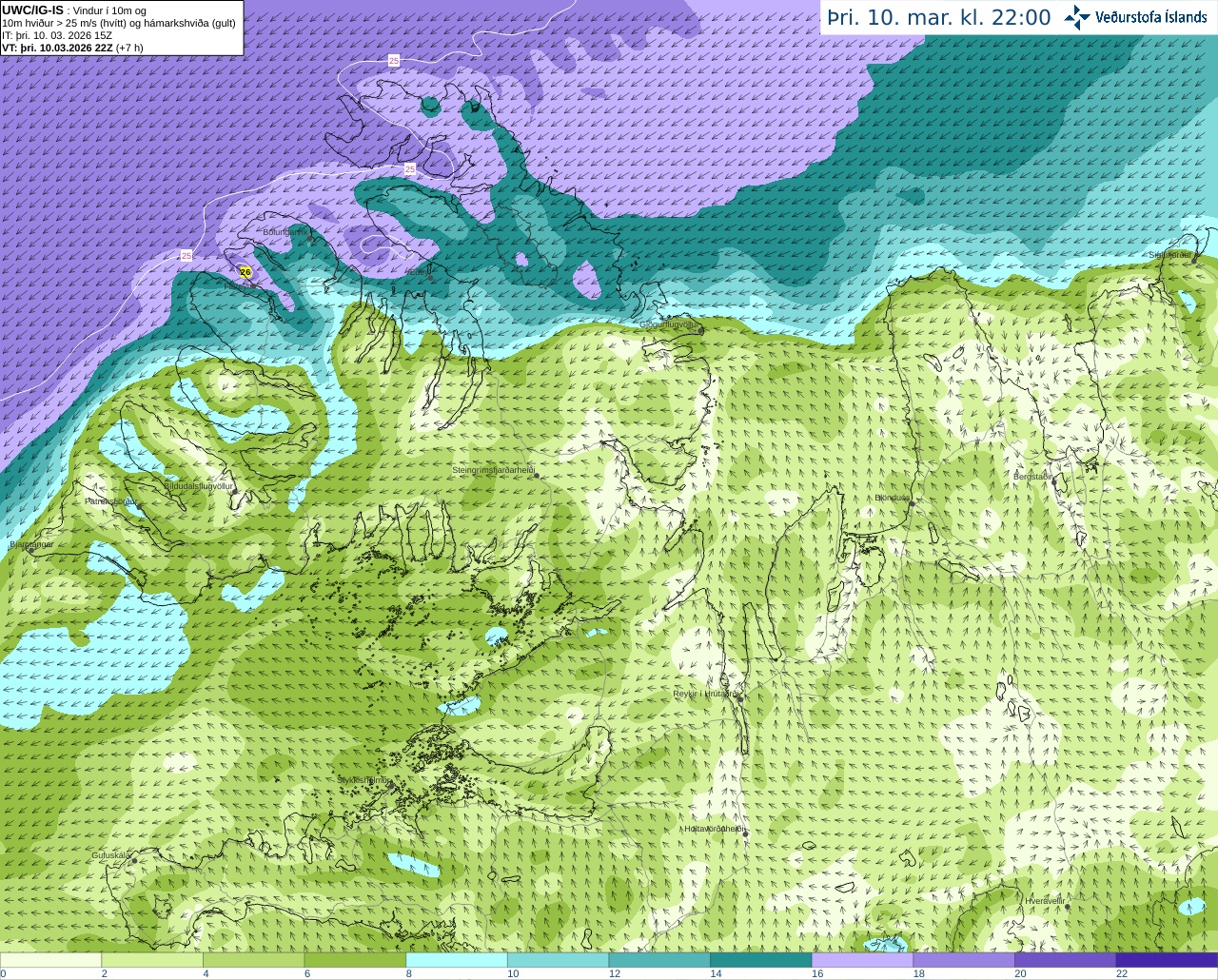The width and height of the screenshot is (1218, 980).
Task: Click the Bergstaðir station label
Action: click(1032, 476)
